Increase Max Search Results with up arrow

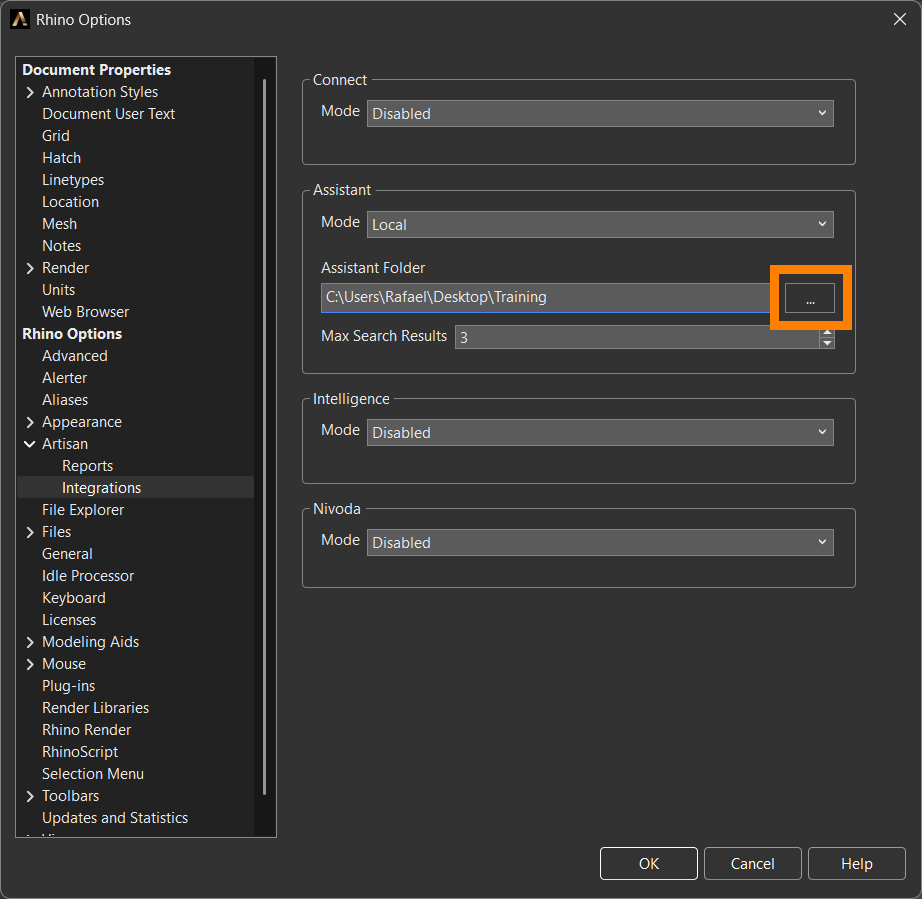coord(826,331)
